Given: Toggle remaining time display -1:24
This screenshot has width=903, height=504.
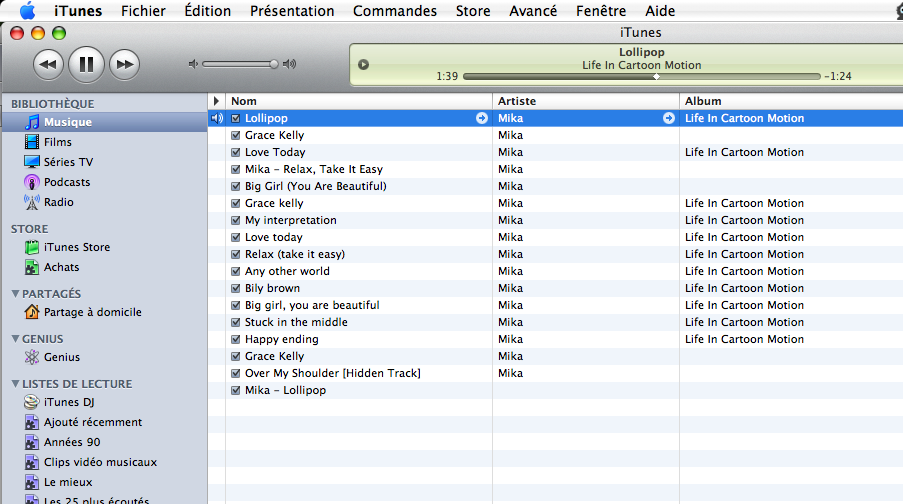Looking at the screenshot, I should (837, 76).
